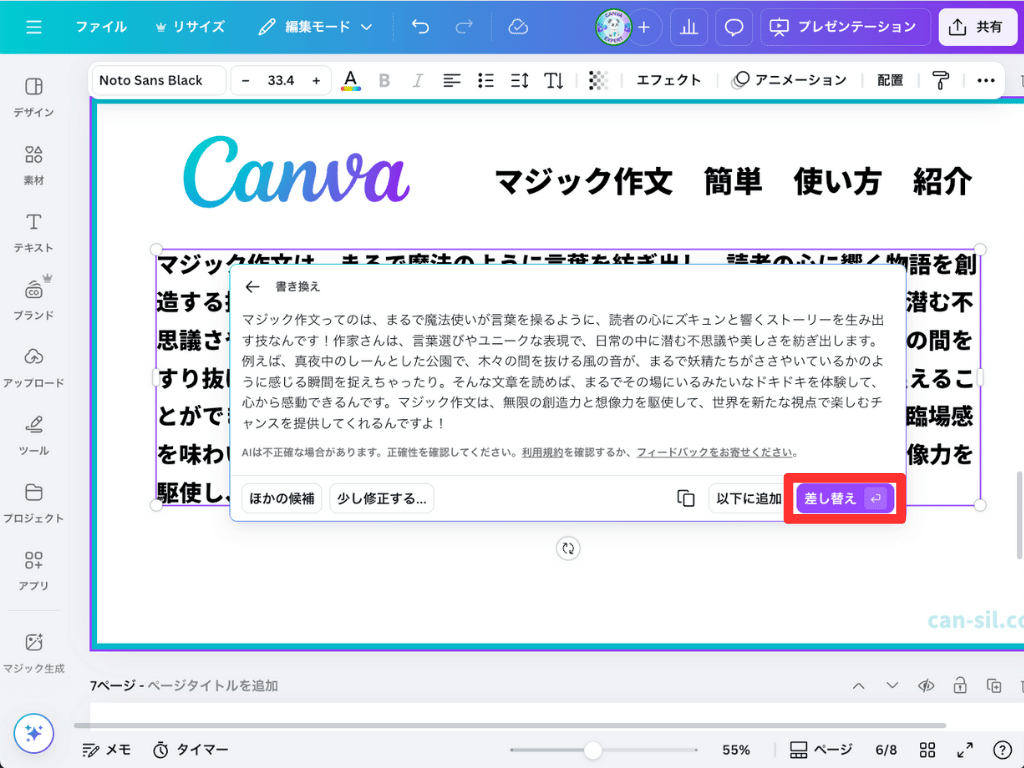Screen dimensions: 1024x768
Task: Open the アップロード sidebar panel
Action: 34,368
